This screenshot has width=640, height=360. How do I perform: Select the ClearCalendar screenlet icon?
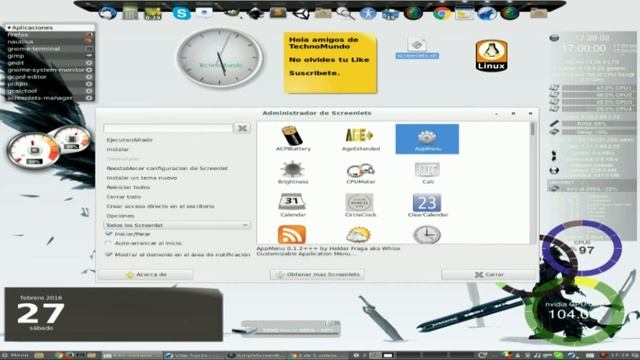427,205
